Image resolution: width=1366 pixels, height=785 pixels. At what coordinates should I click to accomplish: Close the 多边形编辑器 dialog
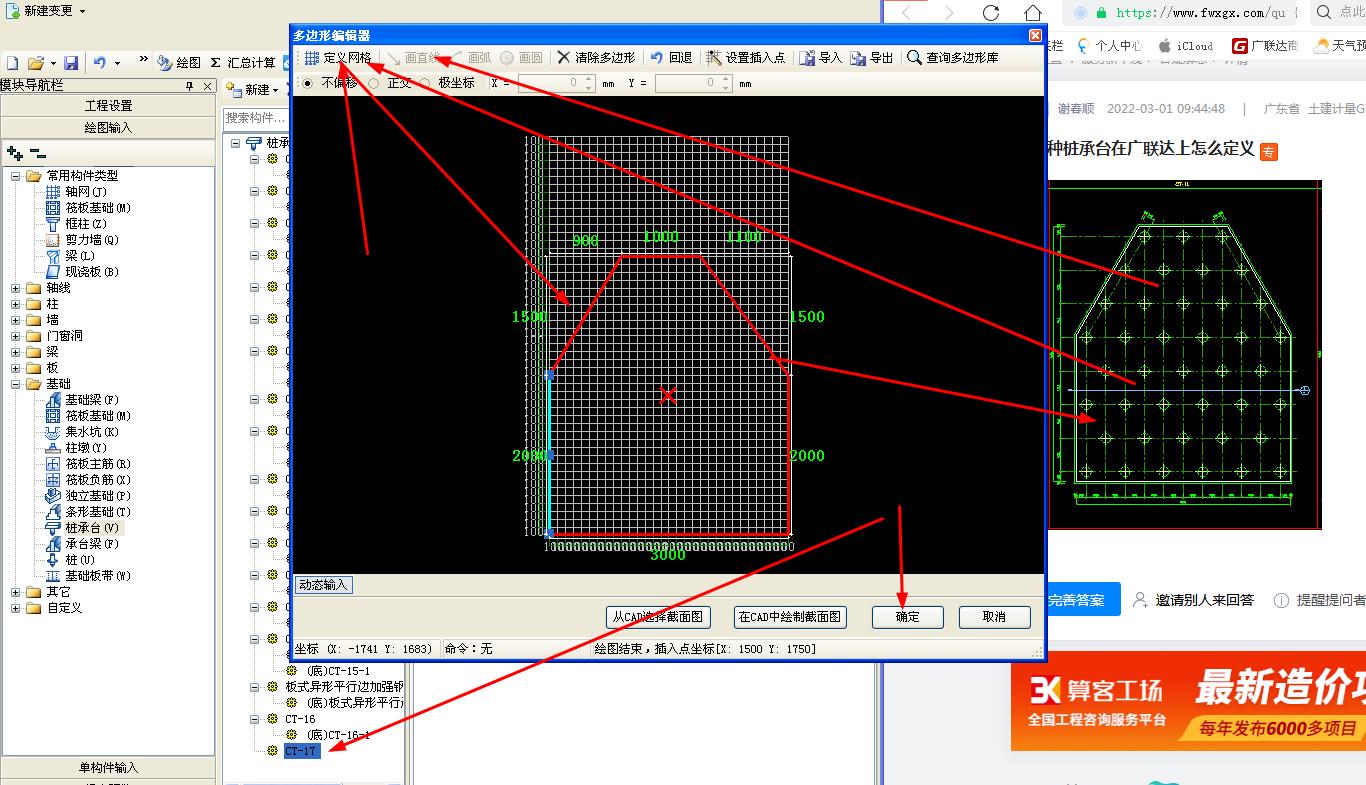[1035, 35]
